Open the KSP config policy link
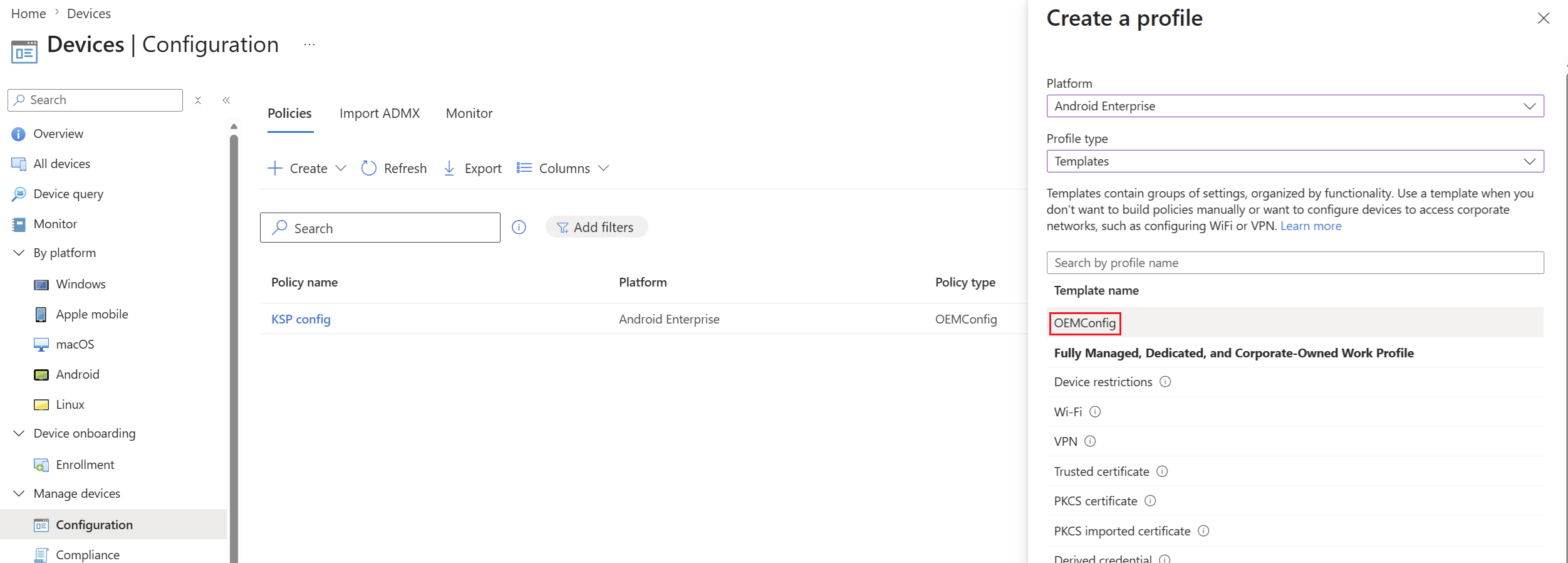 point(301,319)
